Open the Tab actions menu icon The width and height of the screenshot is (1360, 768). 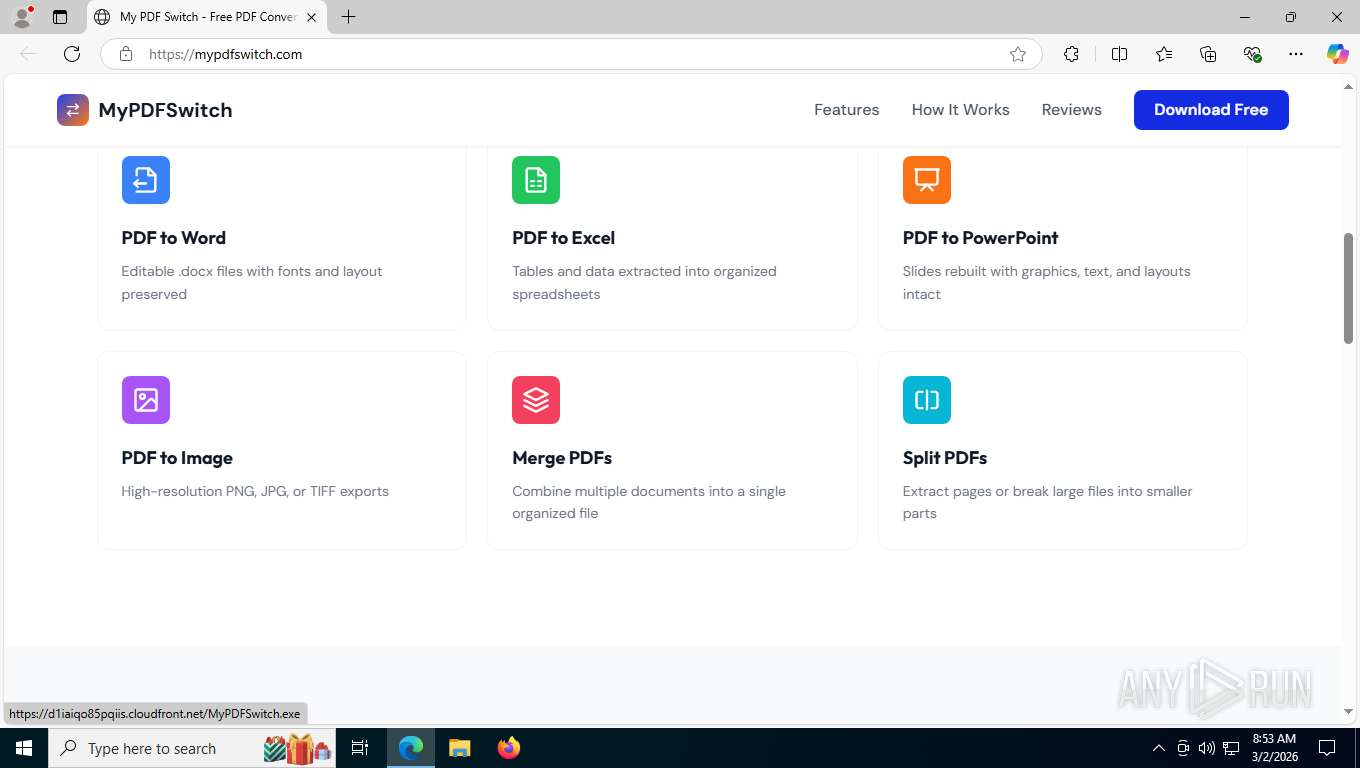[x=60, y=17]
